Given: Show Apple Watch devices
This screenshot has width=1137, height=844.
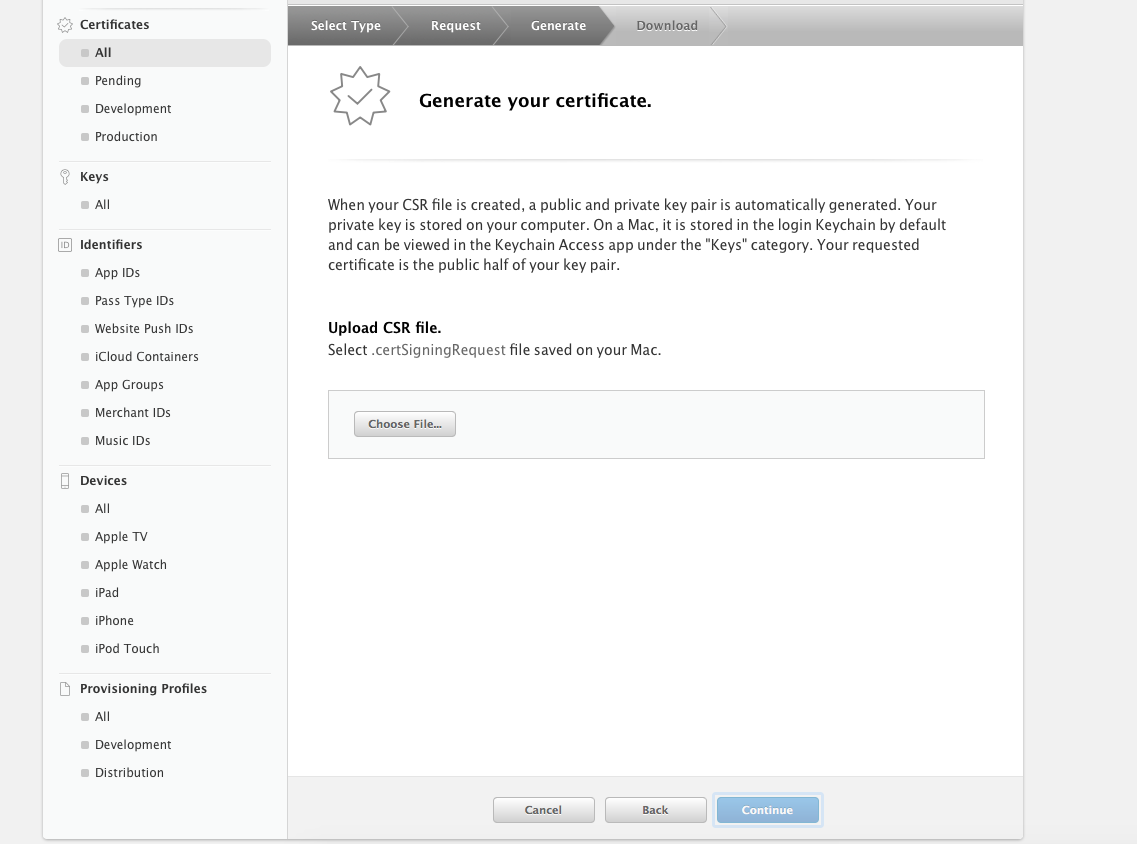Looking at the screenshot, I should [x=131, y=565].
